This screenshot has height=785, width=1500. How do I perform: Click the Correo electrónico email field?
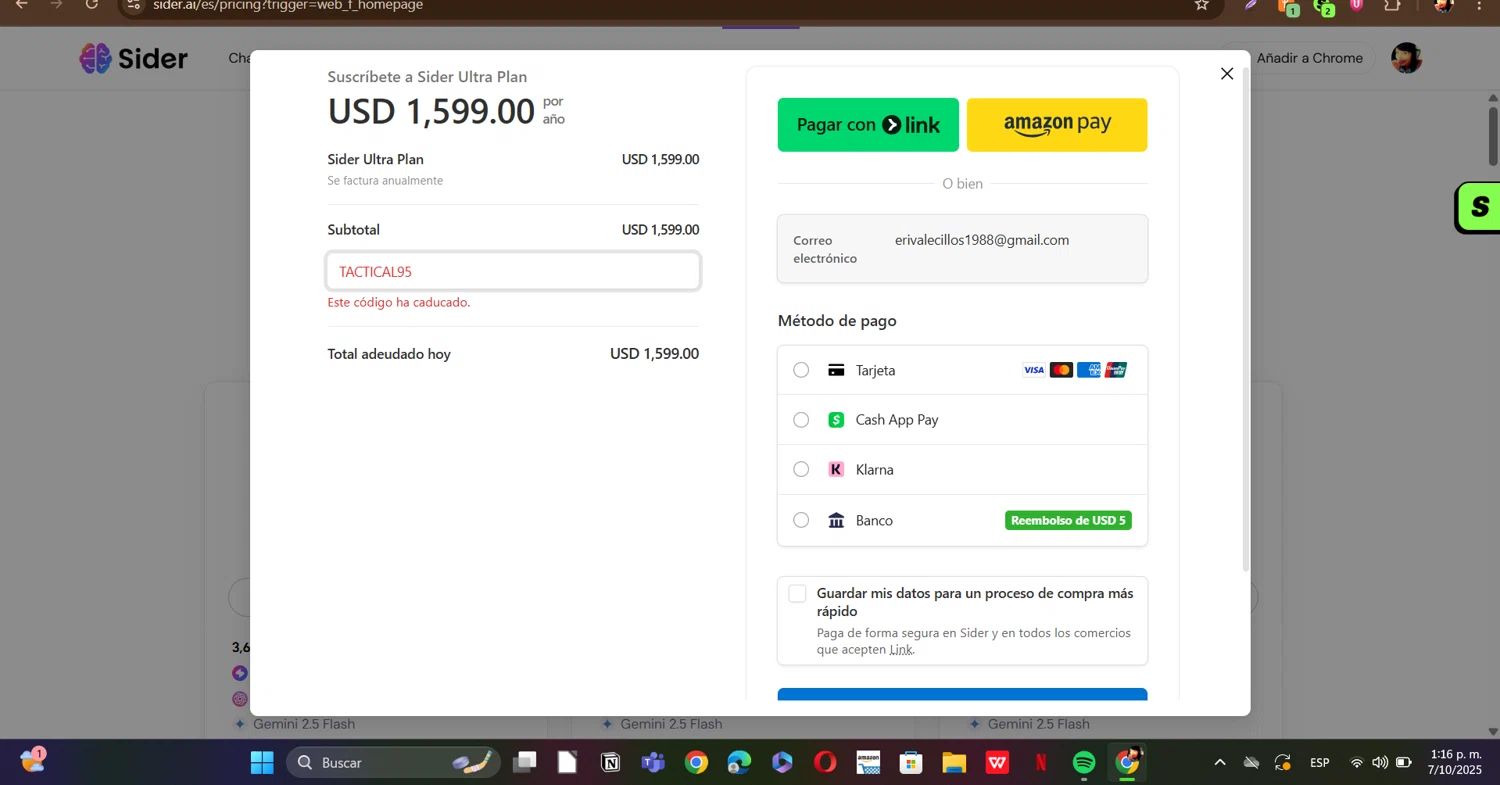point(962,249)
